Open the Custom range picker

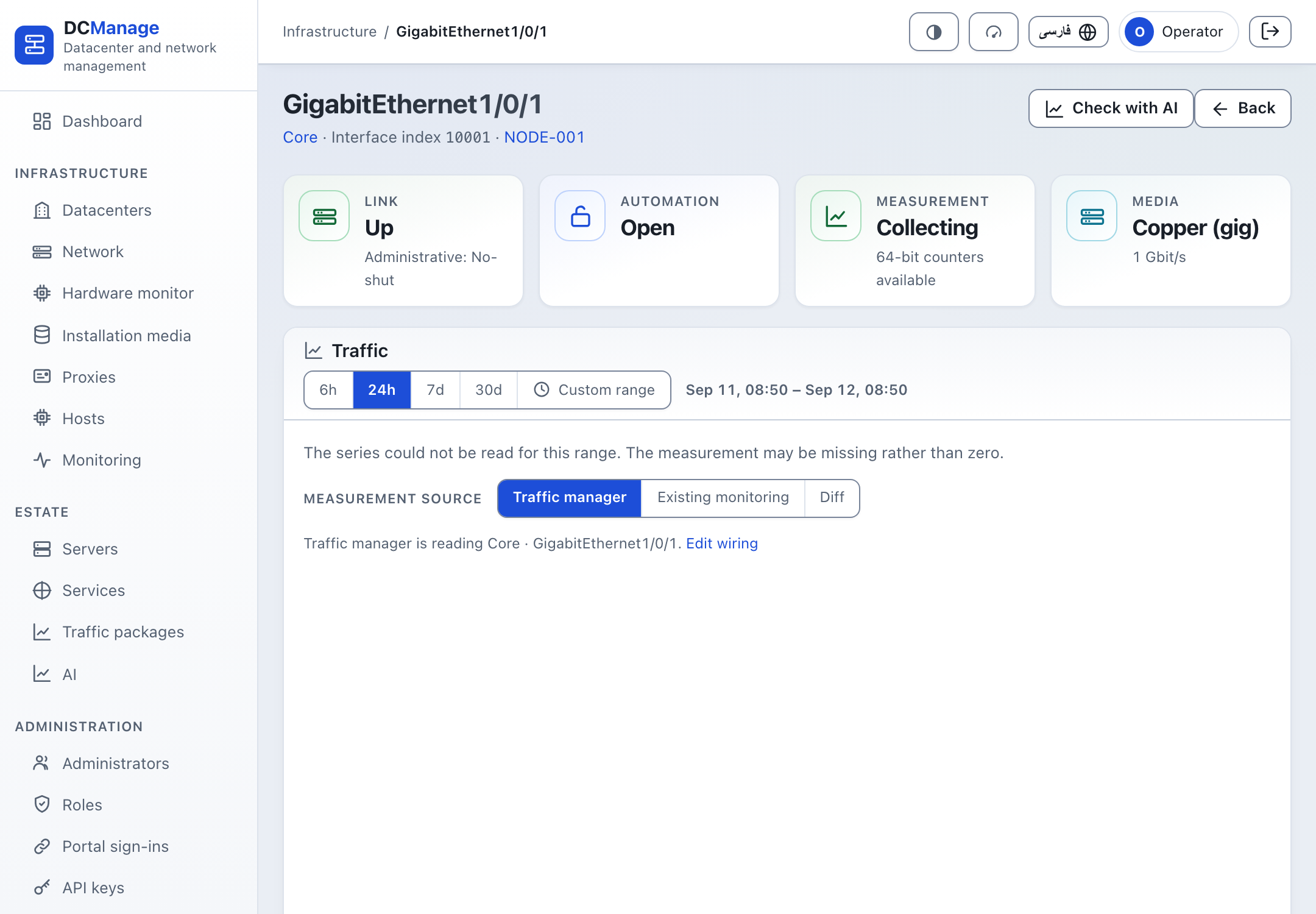pos(594,390)
